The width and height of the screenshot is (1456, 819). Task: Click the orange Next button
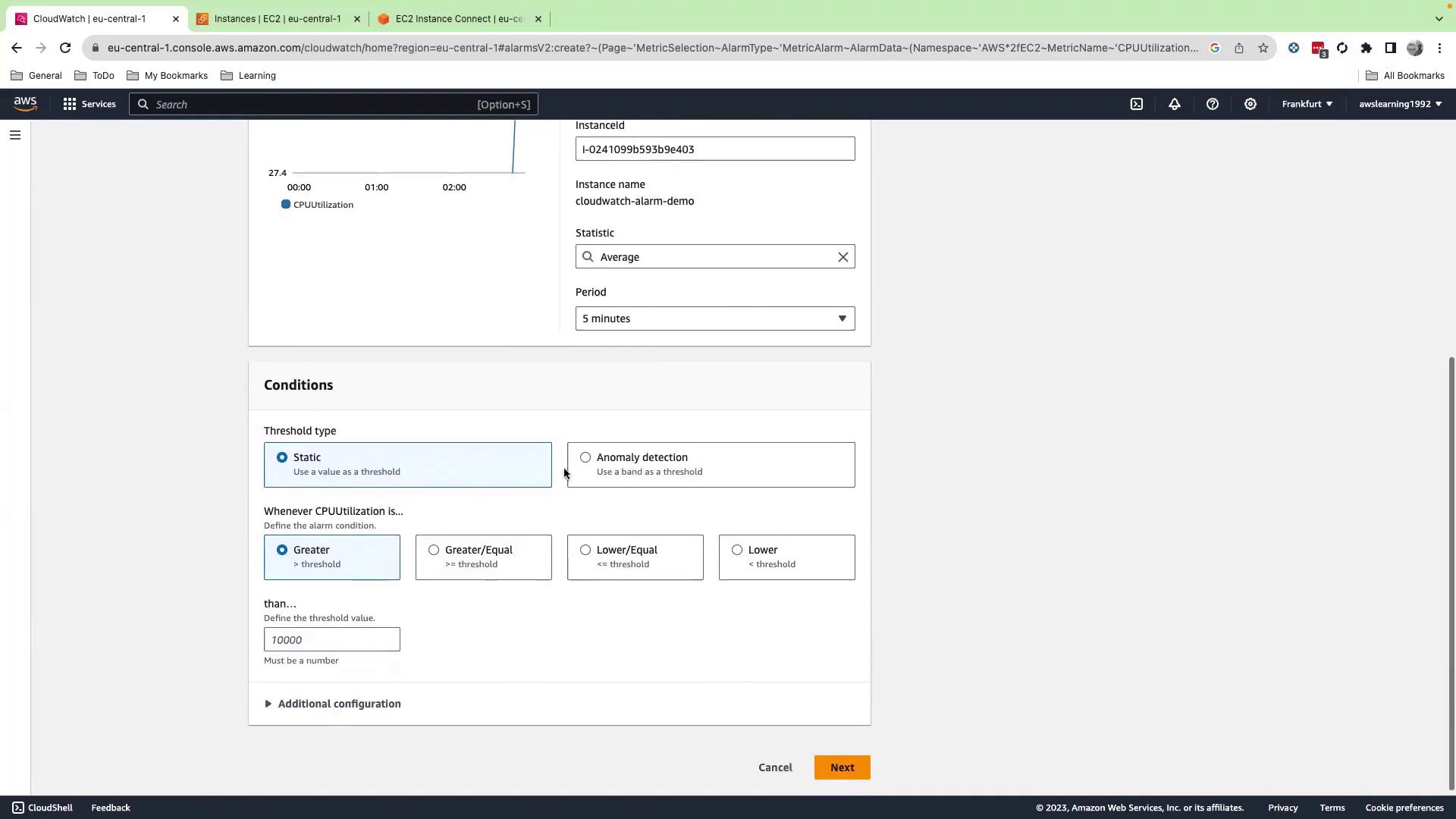842,767
